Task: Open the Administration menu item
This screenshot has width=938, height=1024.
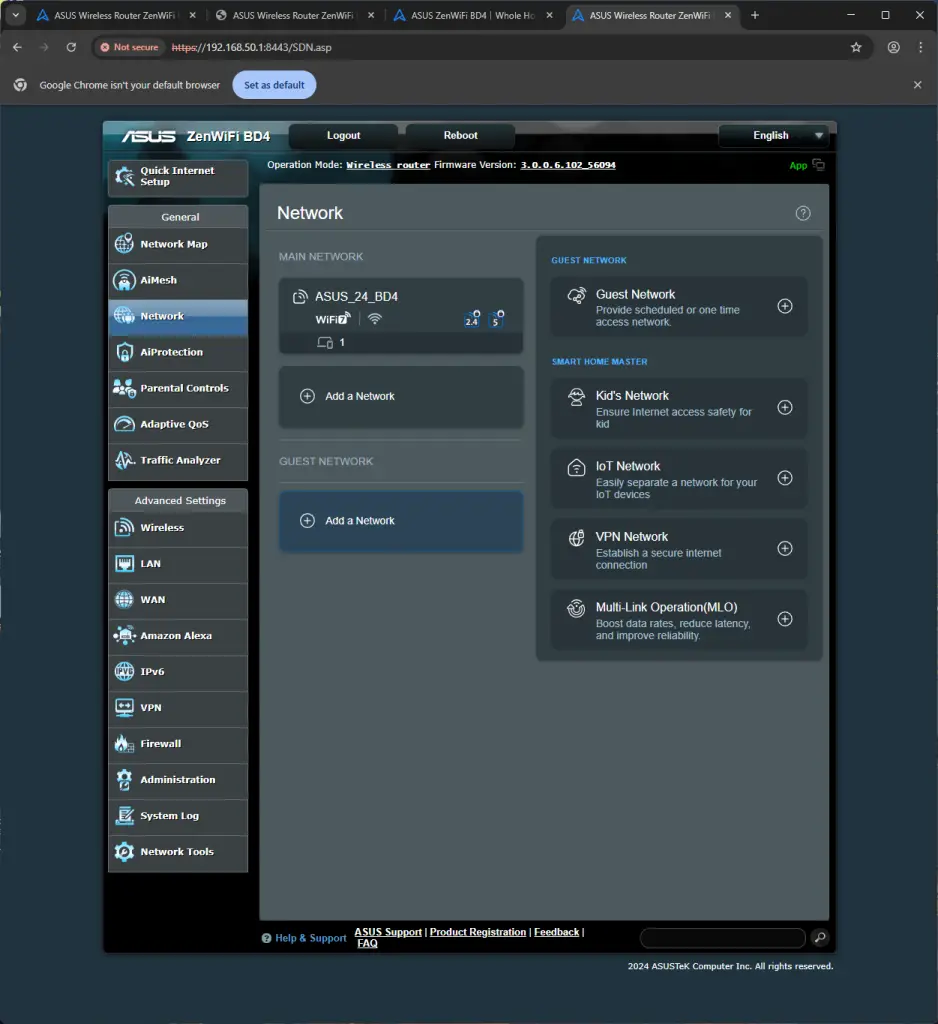Action: pyautogui.click(x=178, y=780)
